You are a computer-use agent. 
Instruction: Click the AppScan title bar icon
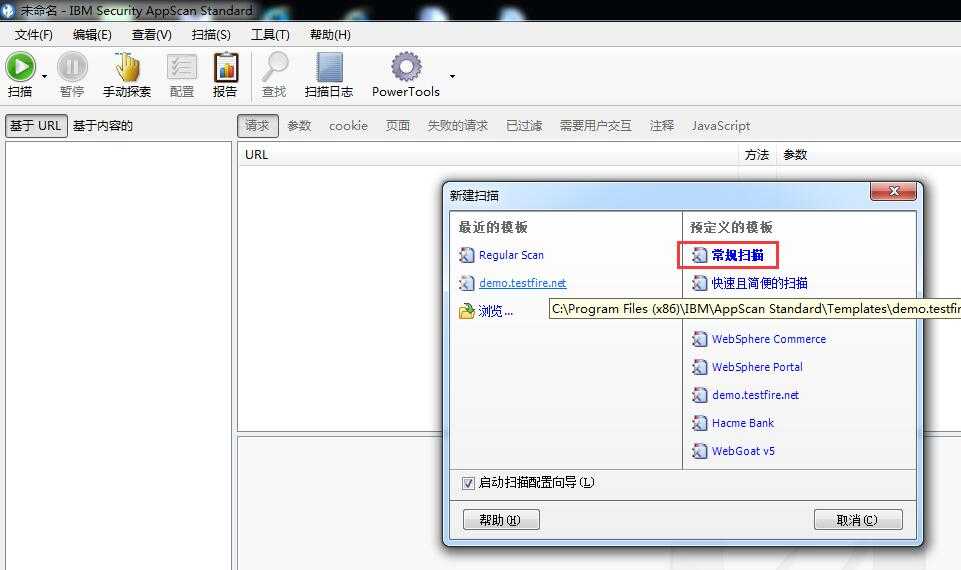7,10
